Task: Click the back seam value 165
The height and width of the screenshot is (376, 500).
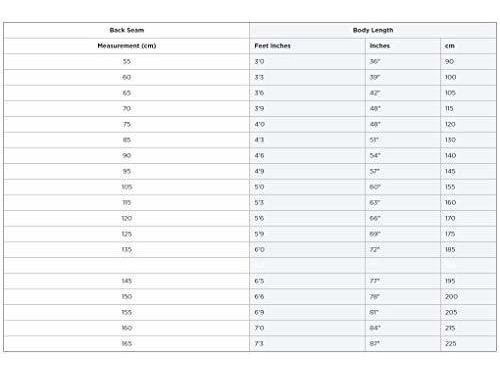Action: tap(127, 344)
